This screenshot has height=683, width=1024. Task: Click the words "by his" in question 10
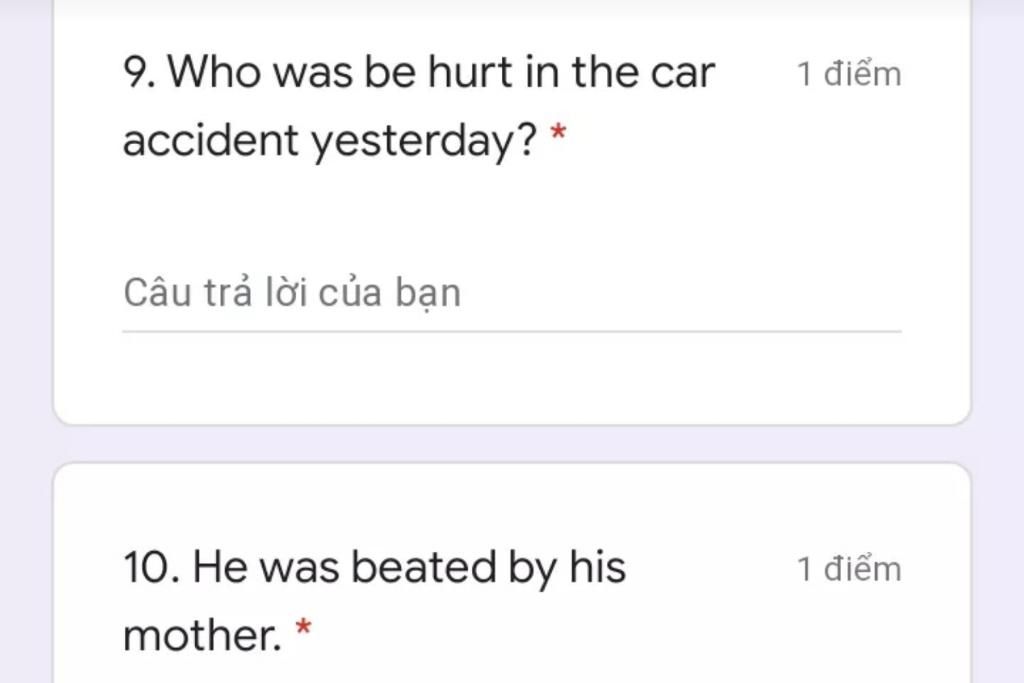point(567,568)
